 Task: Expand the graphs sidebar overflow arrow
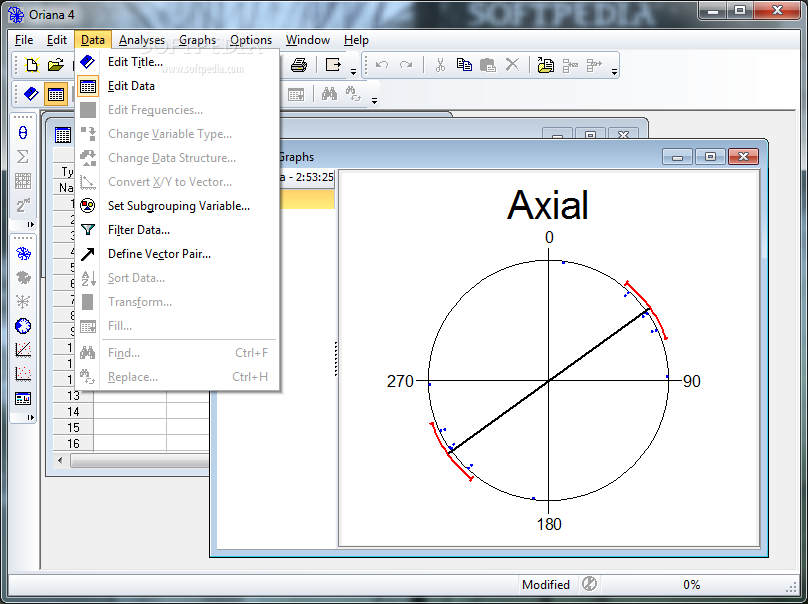click(30, 417)
